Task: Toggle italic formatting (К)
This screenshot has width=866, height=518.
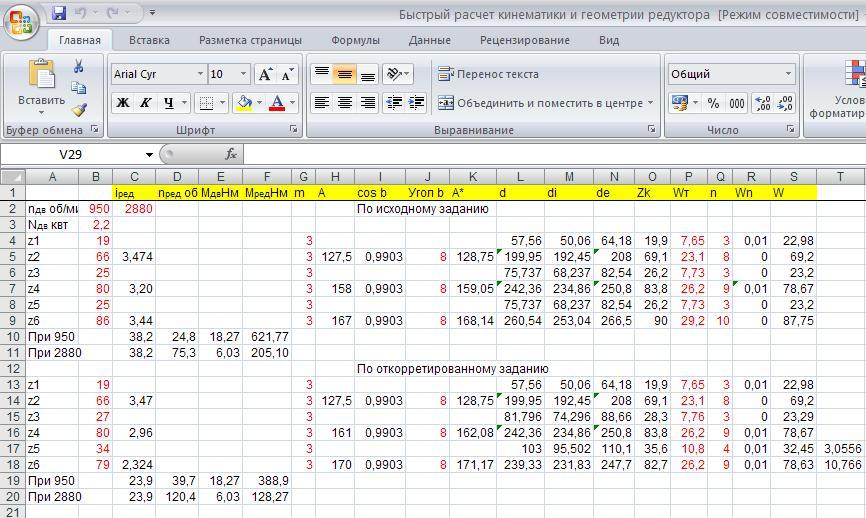Action: [146, 103]
